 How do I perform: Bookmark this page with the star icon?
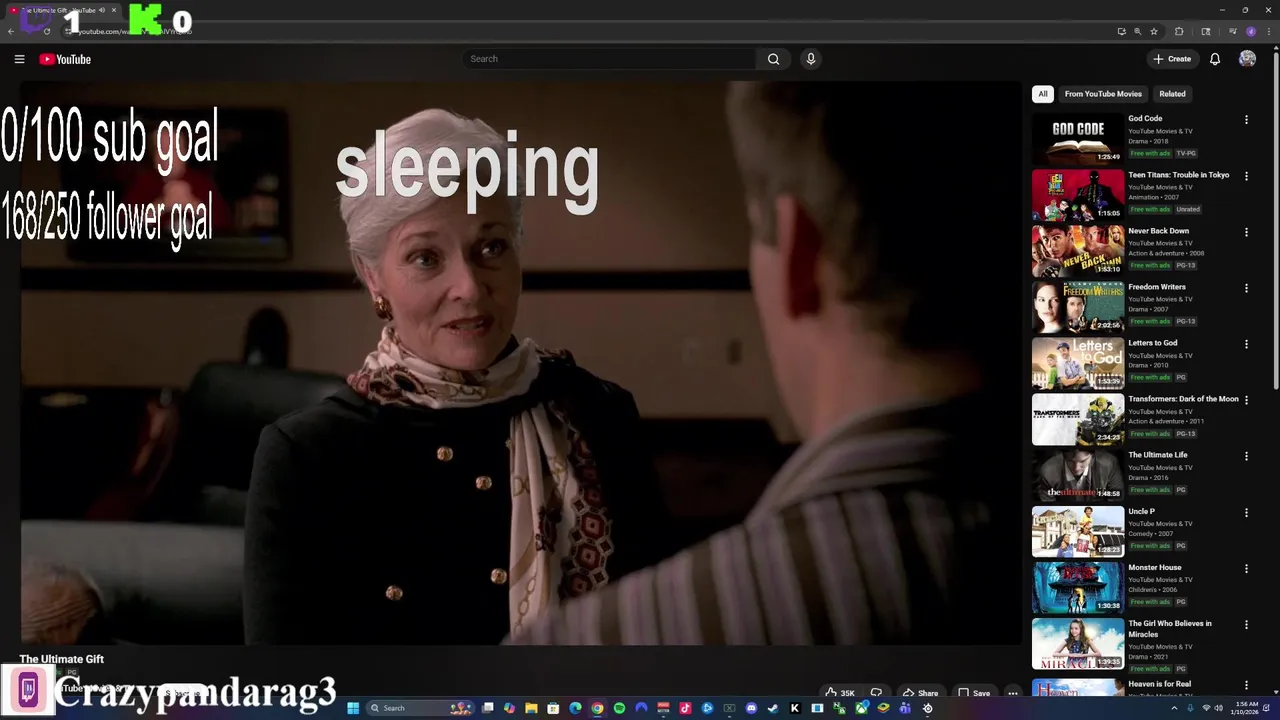[1153, 31]
